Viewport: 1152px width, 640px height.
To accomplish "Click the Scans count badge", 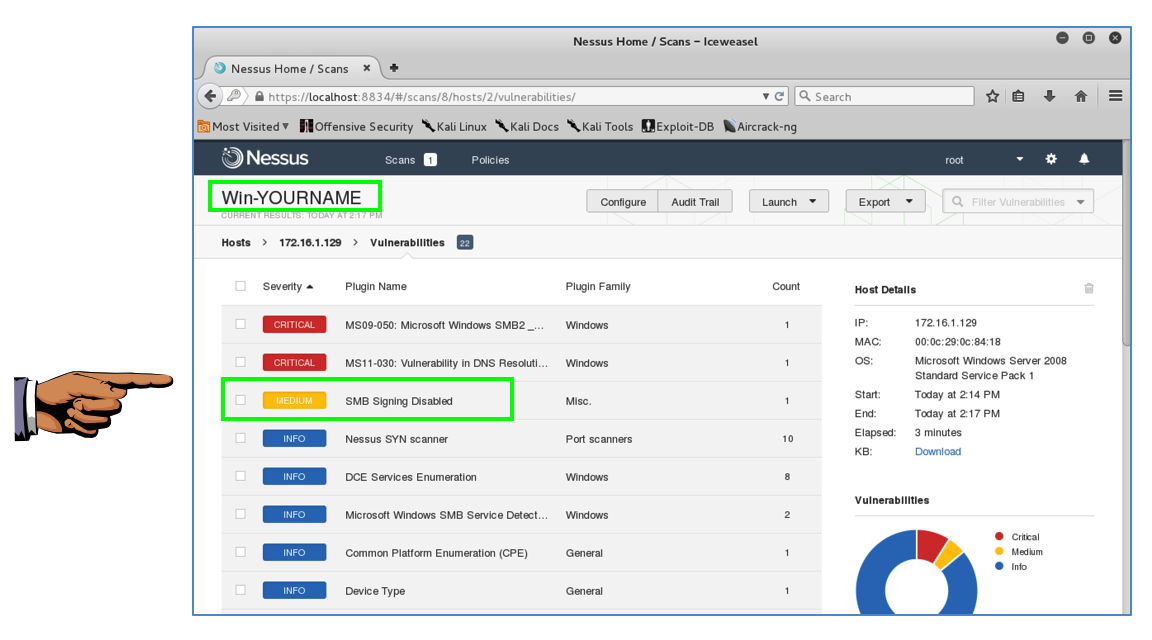I will [x=431, y=159].
